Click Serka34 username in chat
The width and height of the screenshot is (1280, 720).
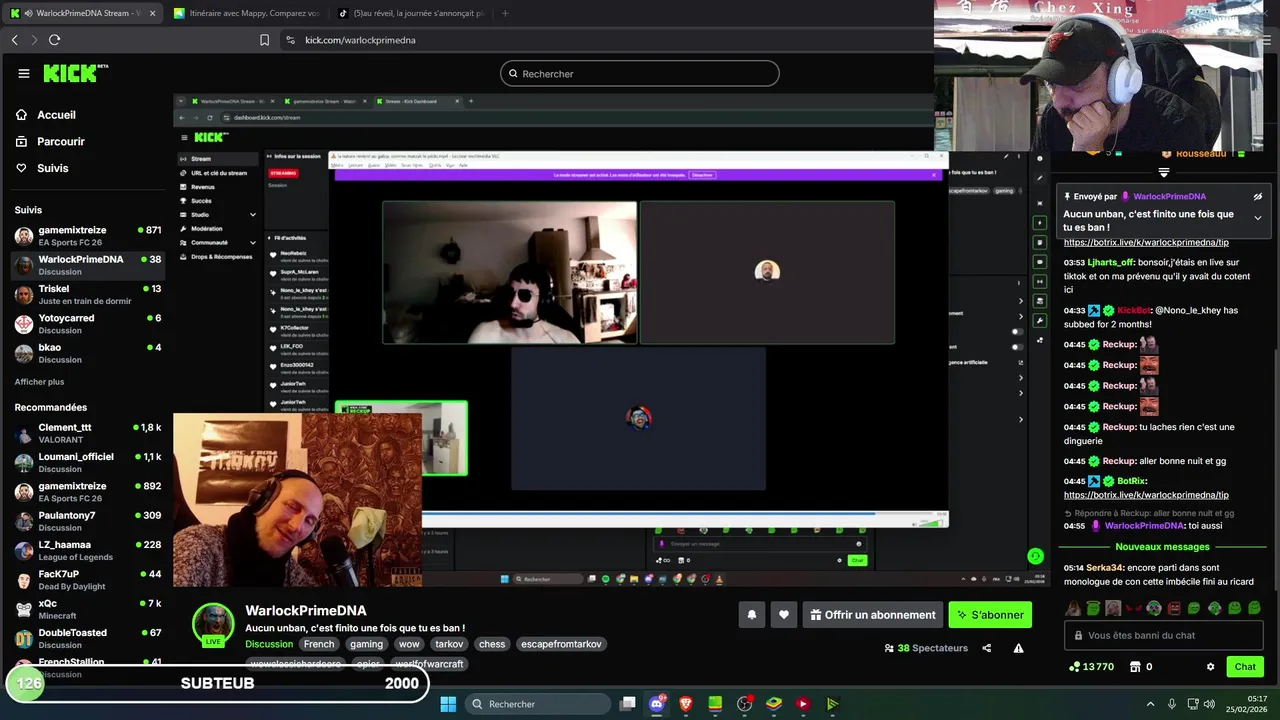pos(1105,567)
